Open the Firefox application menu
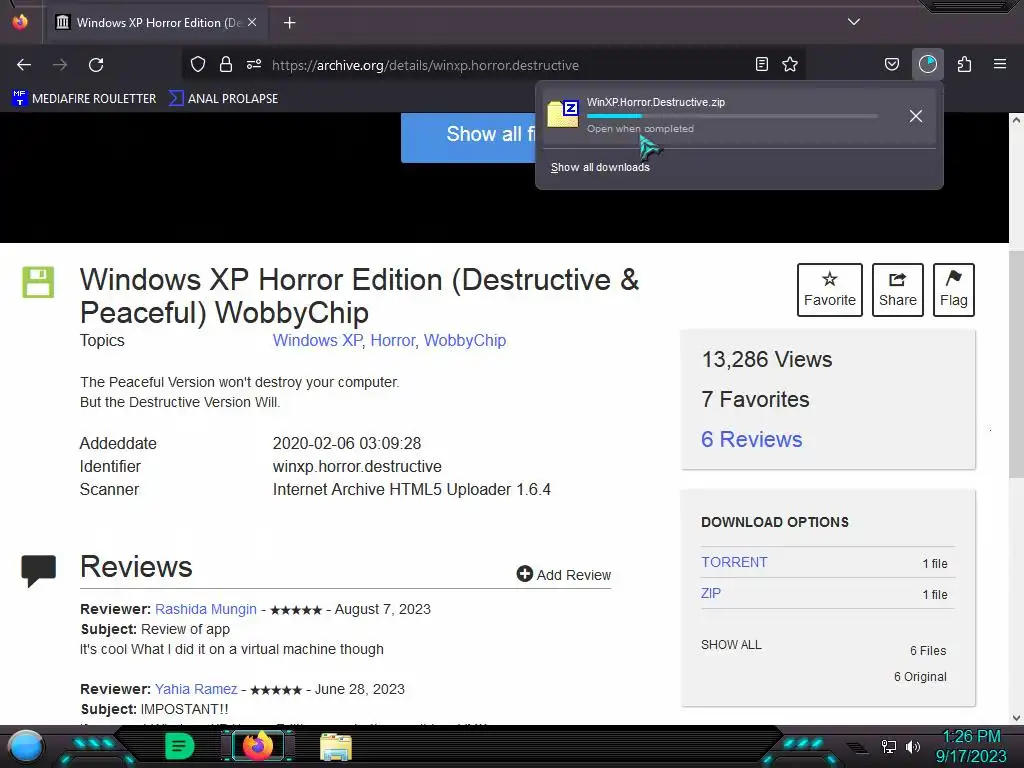Image resolution: width=1024 pixels, height=768 pixels. pyautogui.click(x=1000, y=64)
